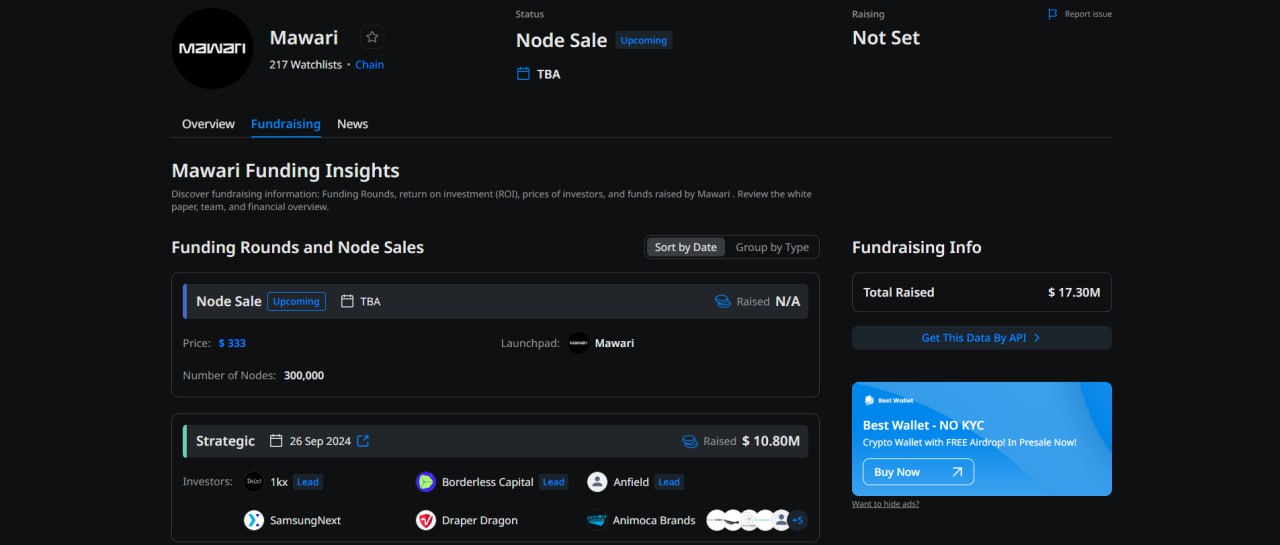
Task: Open the external link icon after 26 Sep 2024
Action: click(363, 441)
